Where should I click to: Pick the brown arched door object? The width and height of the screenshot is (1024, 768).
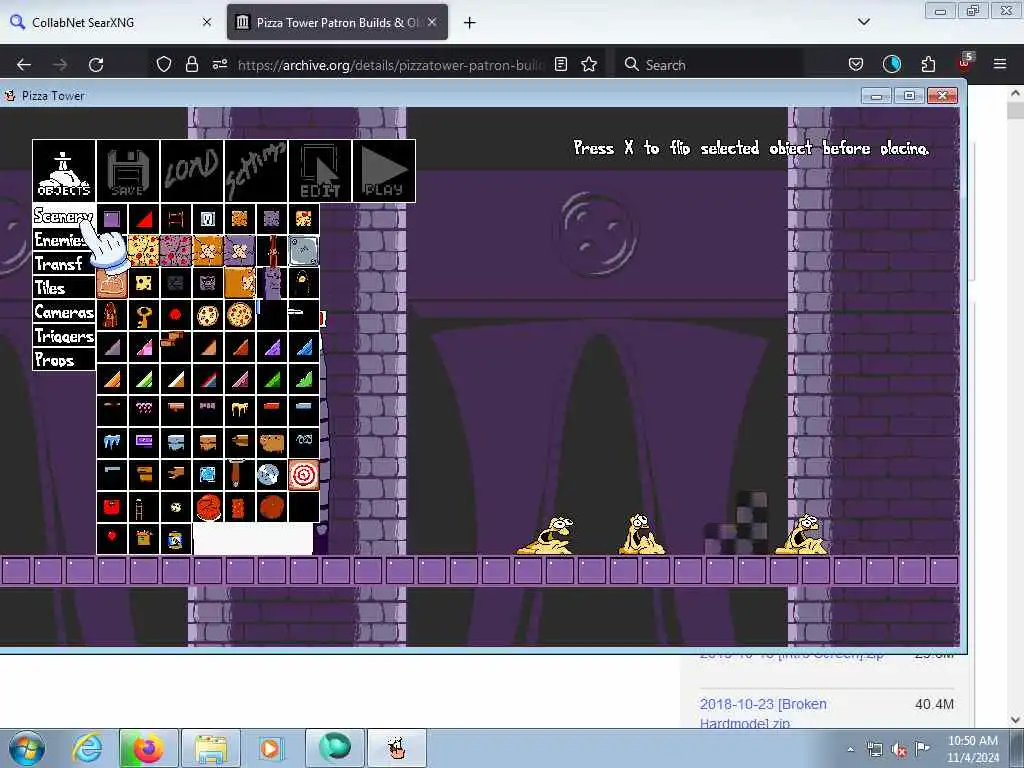coord(112,315)
